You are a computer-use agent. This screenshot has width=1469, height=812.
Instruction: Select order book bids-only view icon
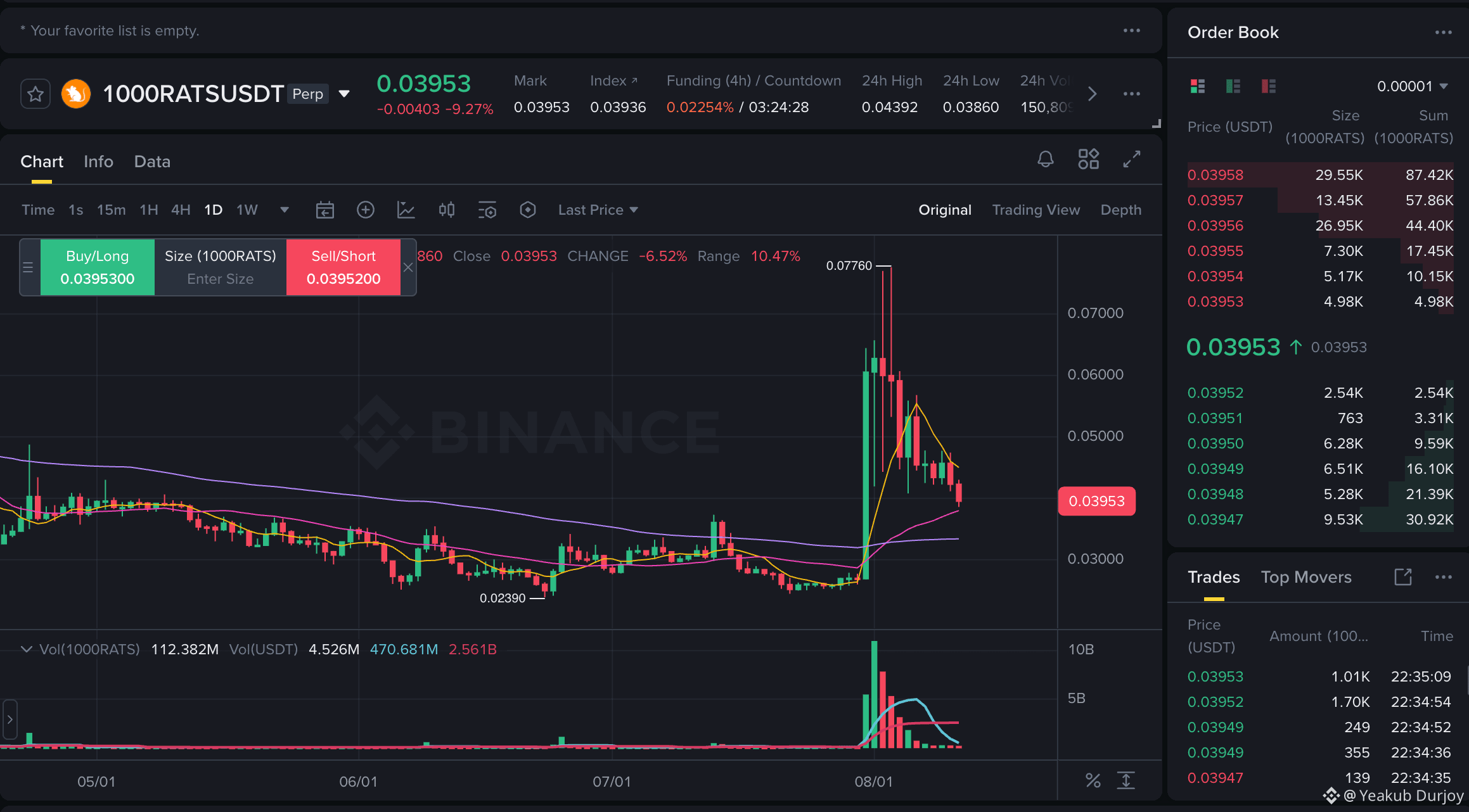(x=1233, y=86)
